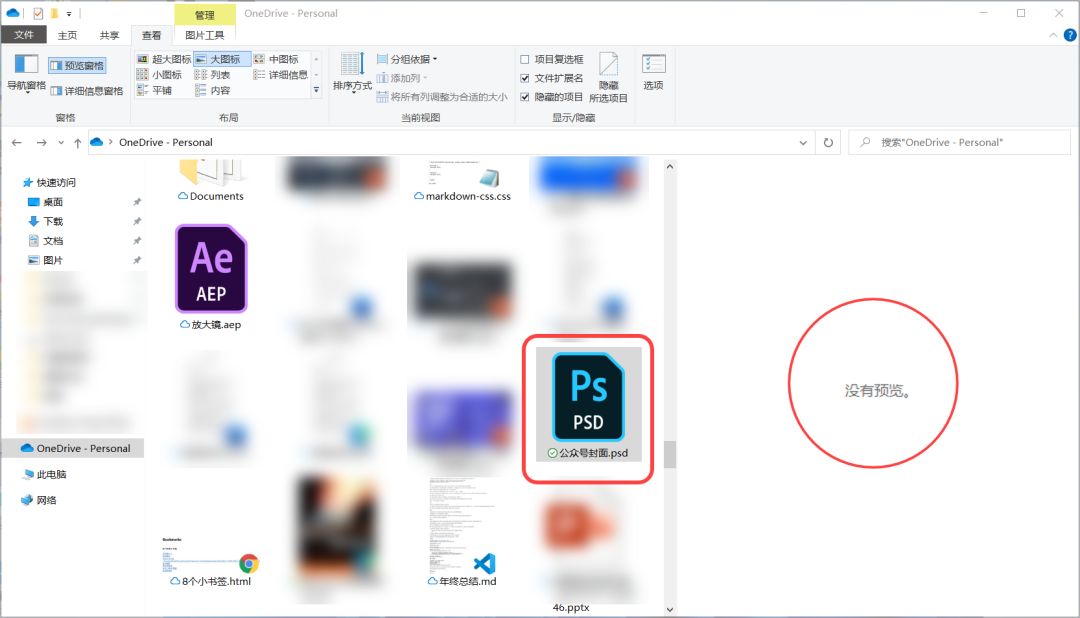Click the new folder icon in title bar
The image size is (1080, 618).
click(54, 13)
